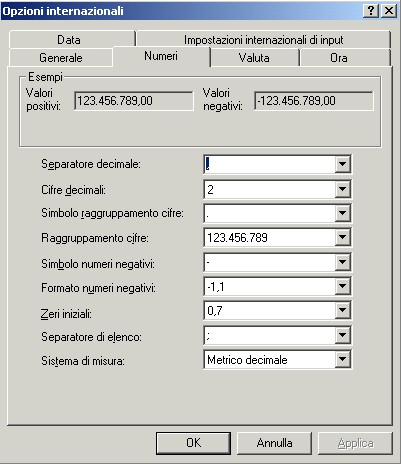Switch to the Generale tab
Image resolution: width=401 pixels, height=464 pixels.
tap(61, 58)
